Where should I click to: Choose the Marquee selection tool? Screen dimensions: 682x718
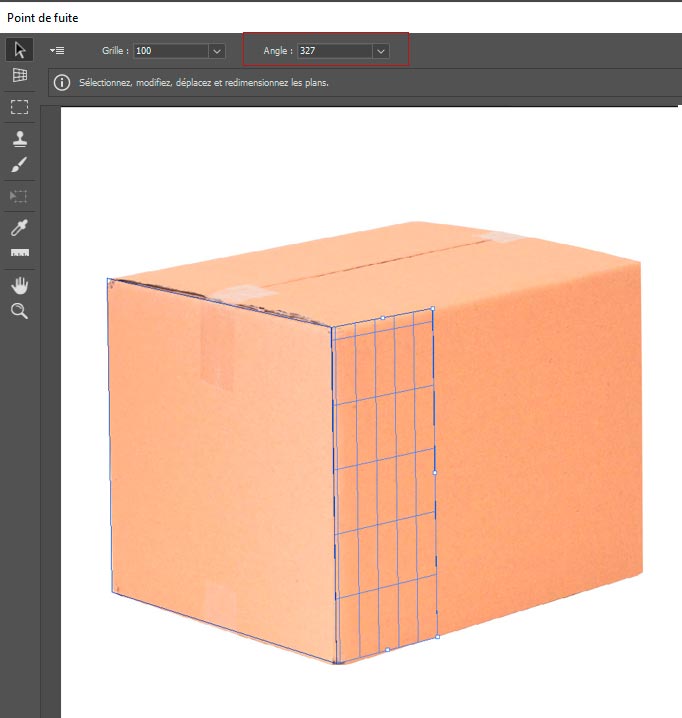19,106
